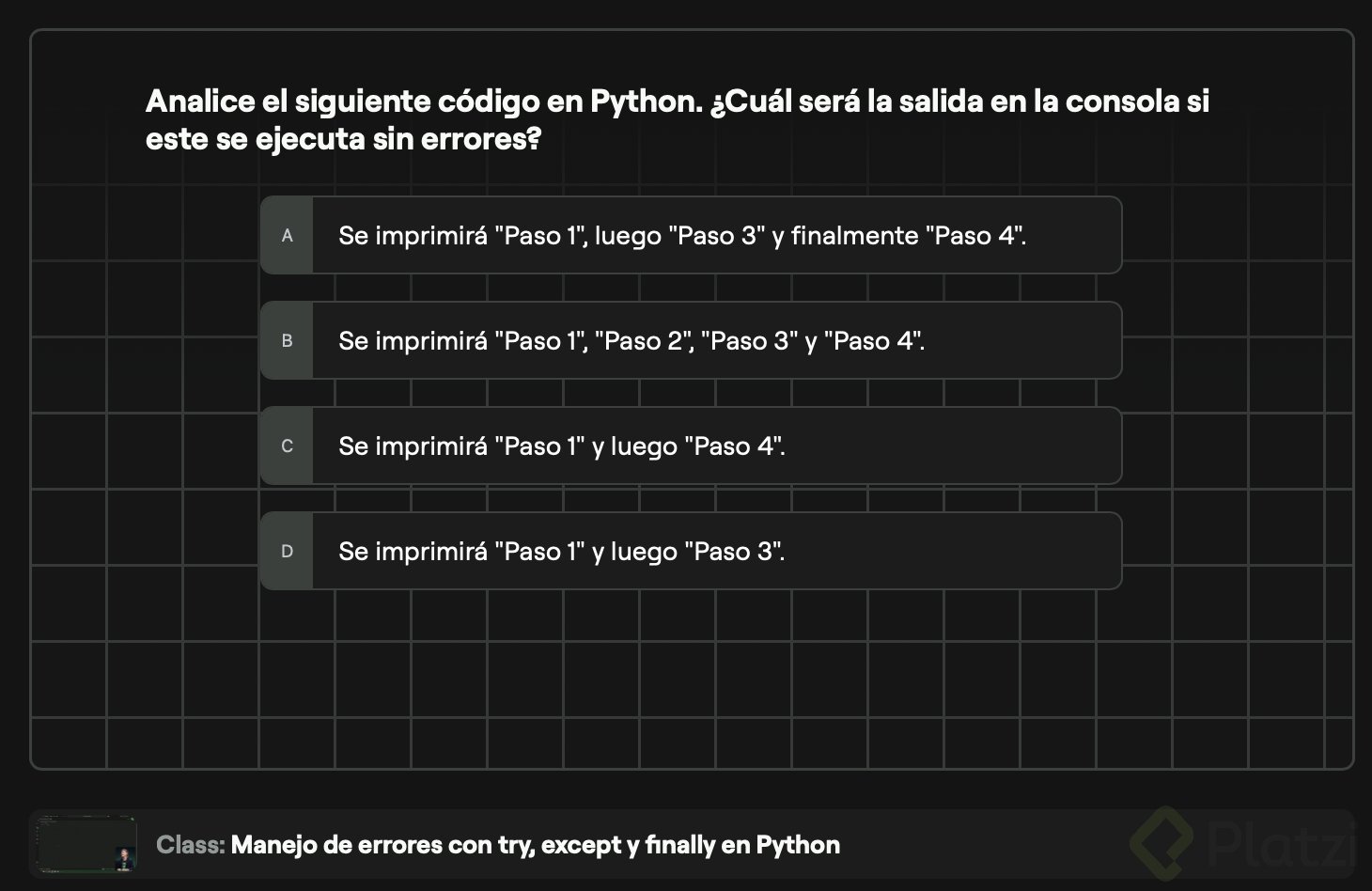This screenshot has width=1372, height=891.
Task: Pick answer "Paso 1" y luego "Paso 4"
Action: click(562, 446)
